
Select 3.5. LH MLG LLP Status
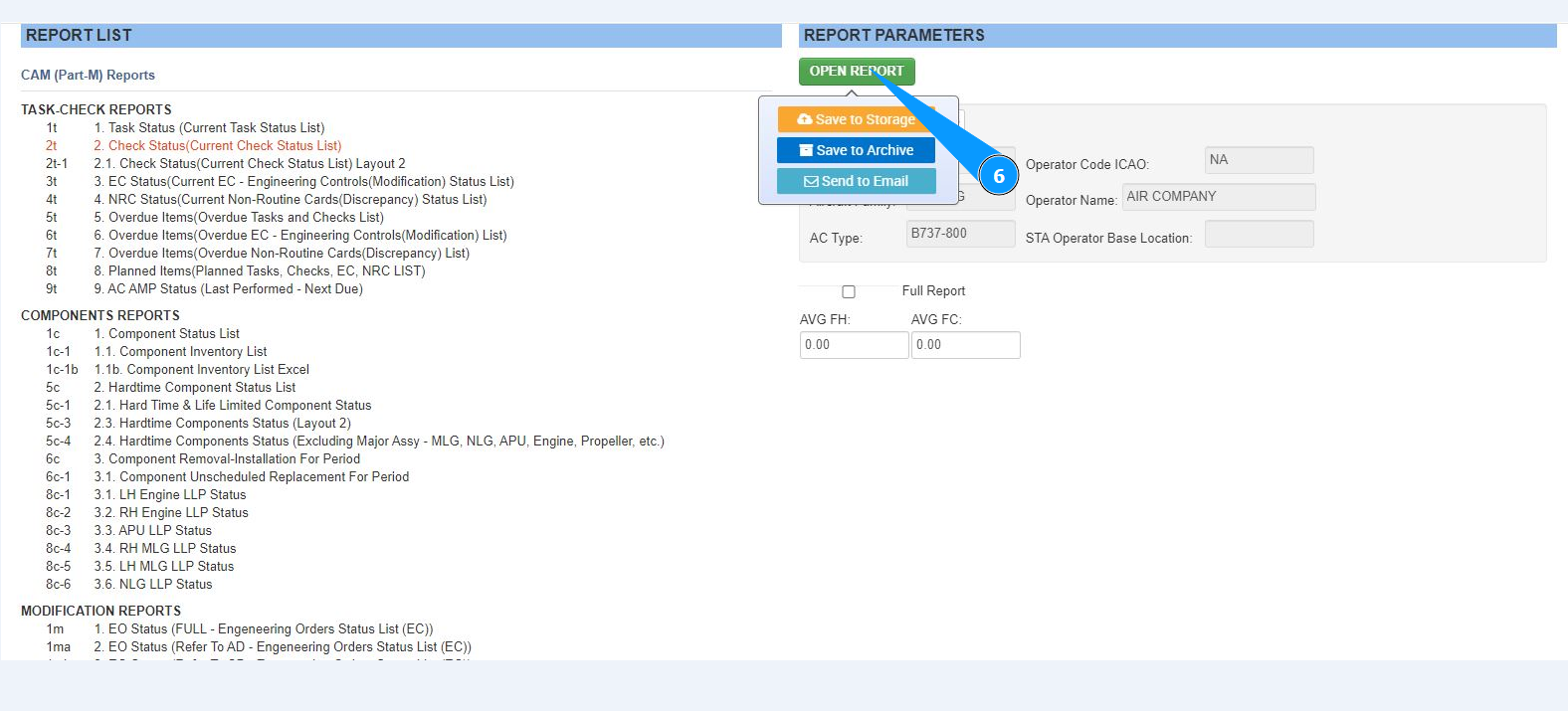[x=164, y=567]
